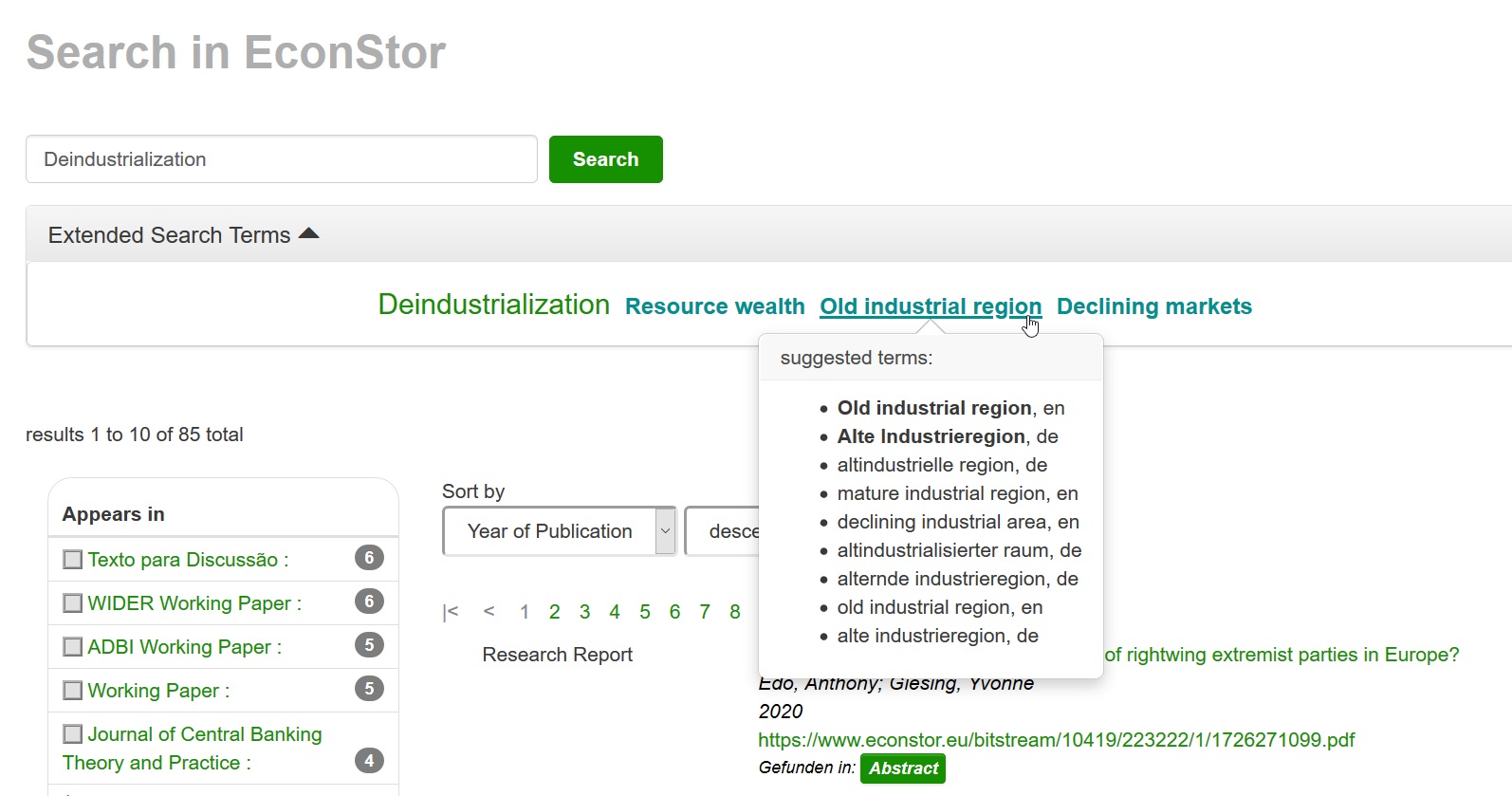Go to results page 5
Viewport: 1512px width, 796px height.
click(x=645, y=612)
